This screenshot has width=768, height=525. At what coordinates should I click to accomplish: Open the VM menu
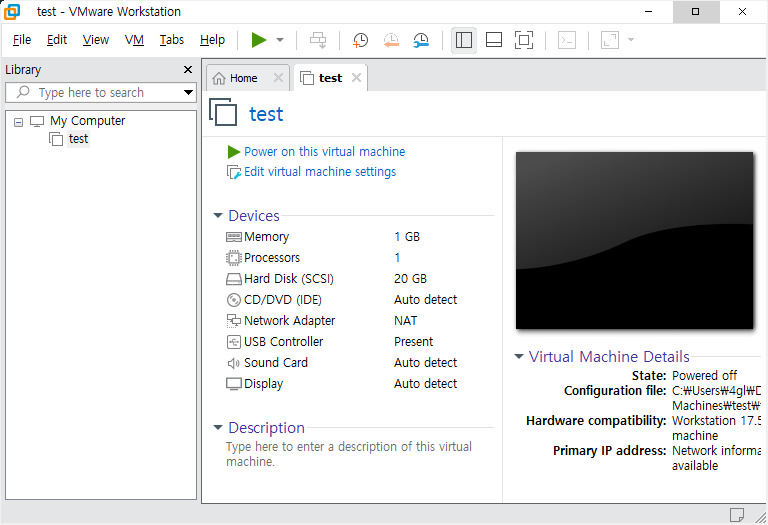(134, 40)
